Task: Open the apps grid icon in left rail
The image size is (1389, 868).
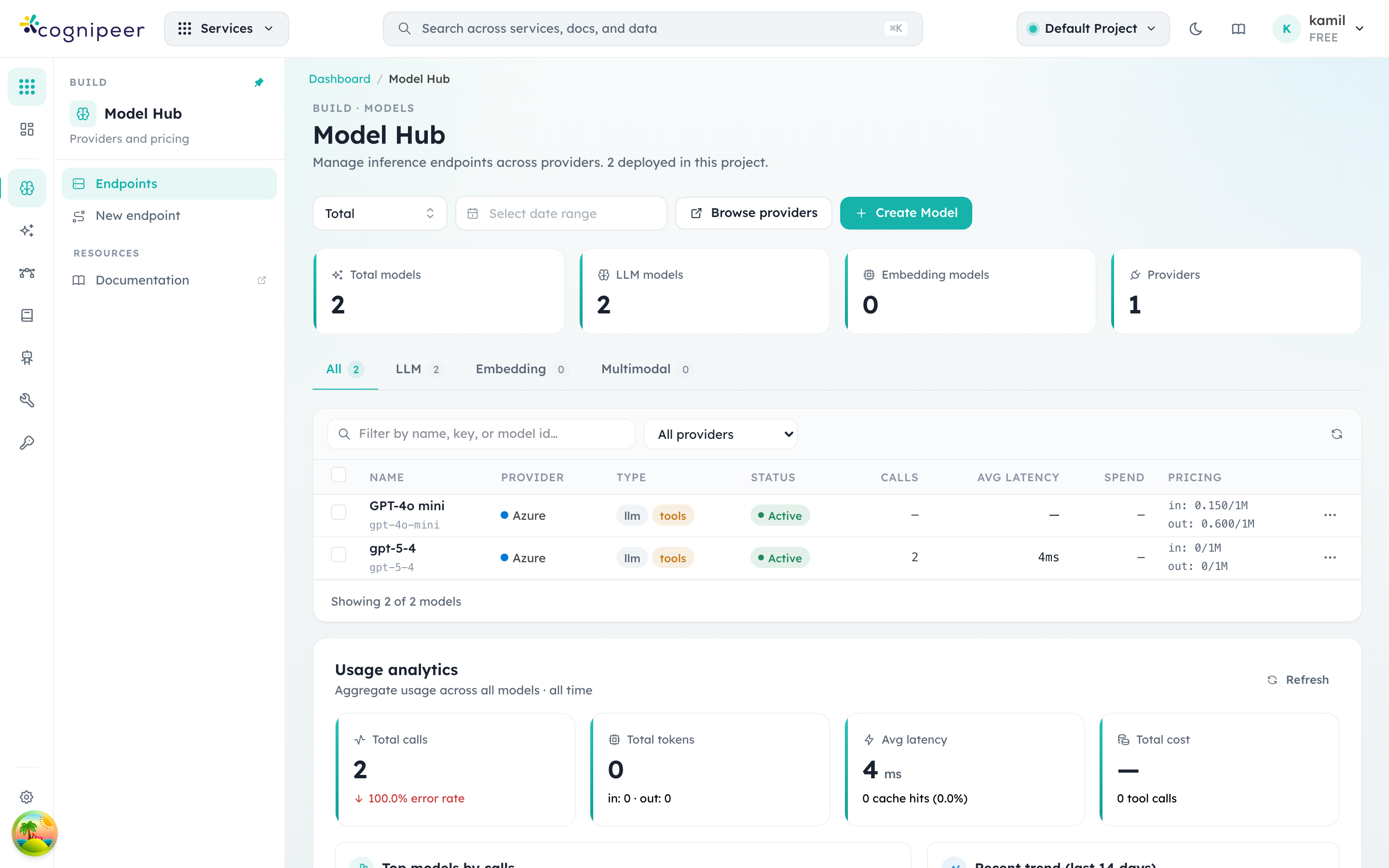Action: pyautogui.click(x=27, y=87)
